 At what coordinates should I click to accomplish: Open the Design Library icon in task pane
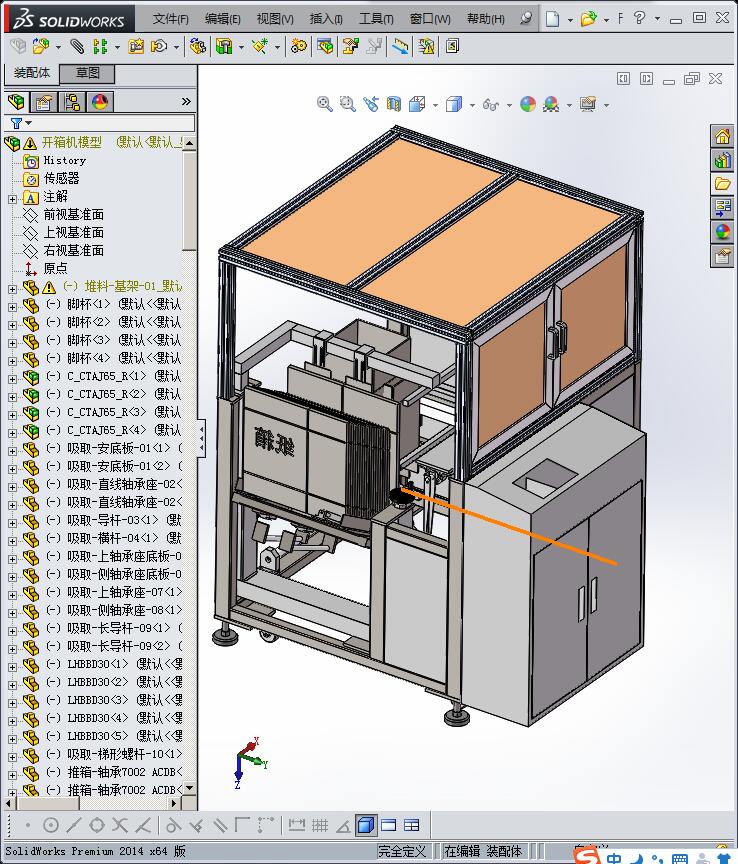coord(722,160)
